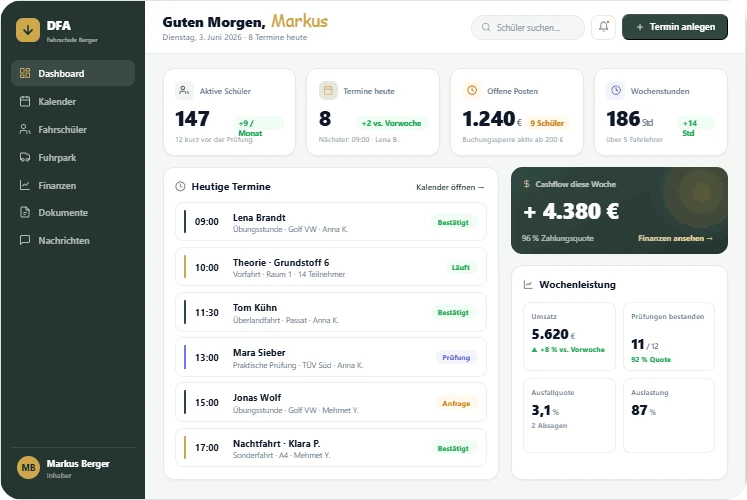Click the Dienstag, 3. Juni 2026 date line

pos(234,37)
